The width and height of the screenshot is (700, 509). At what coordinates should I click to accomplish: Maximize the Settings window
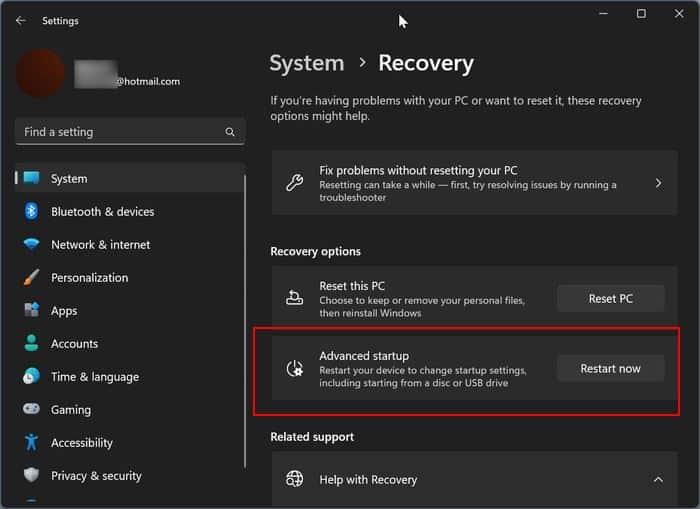pos(641,14)
